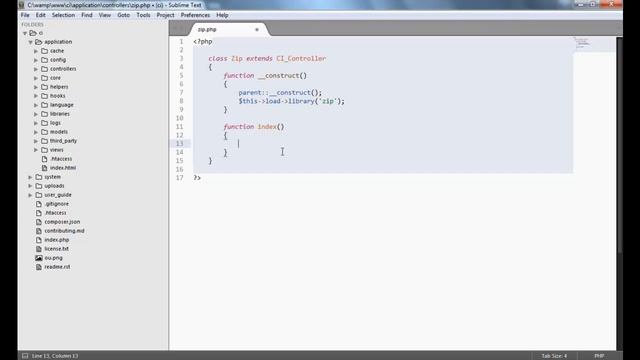Screen dimensions: 640x360
Task: Expand the core folder arrow
Action: click(x=36, y=78)
